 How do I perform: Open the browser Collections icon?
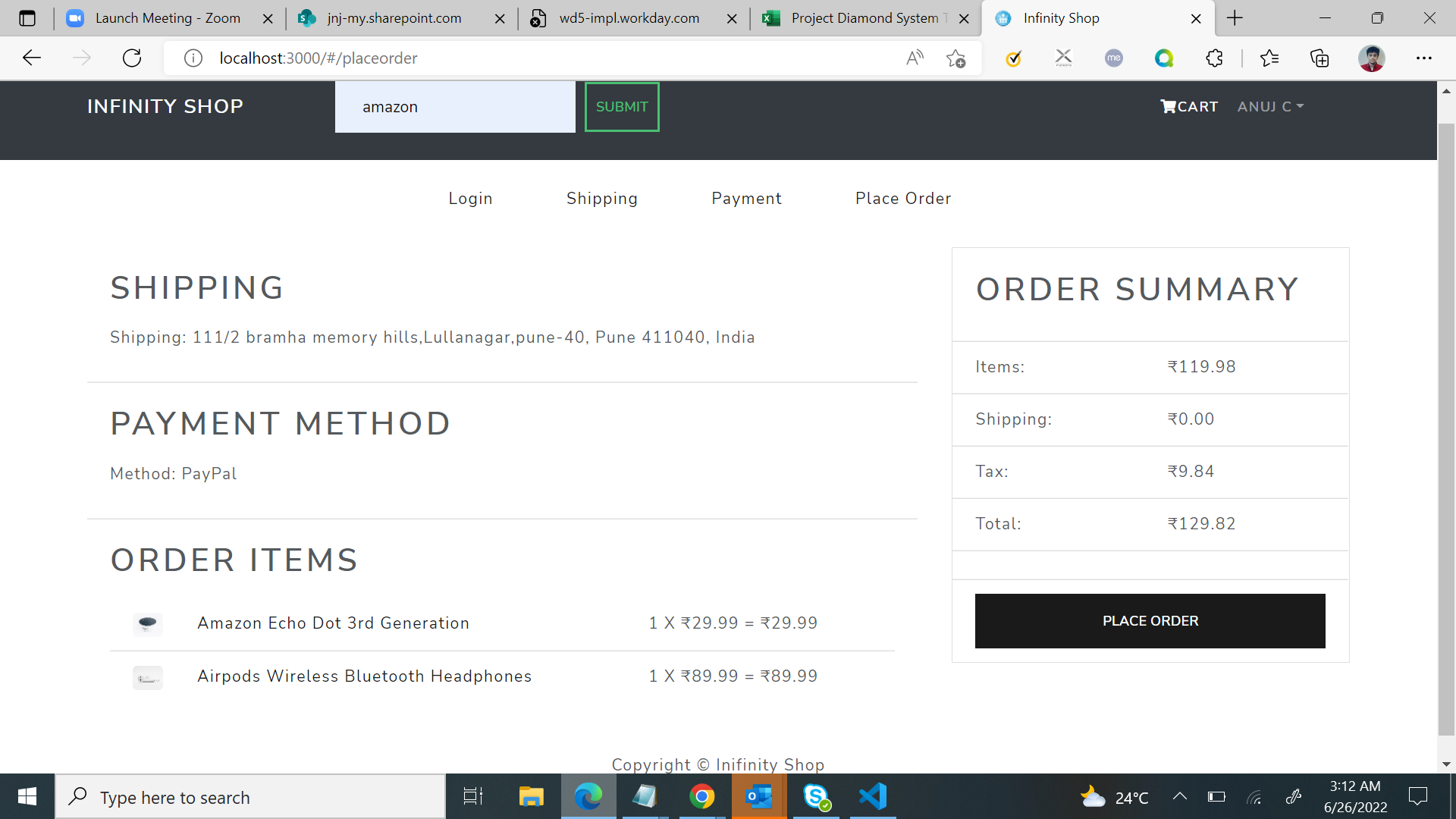(1319, 58)
